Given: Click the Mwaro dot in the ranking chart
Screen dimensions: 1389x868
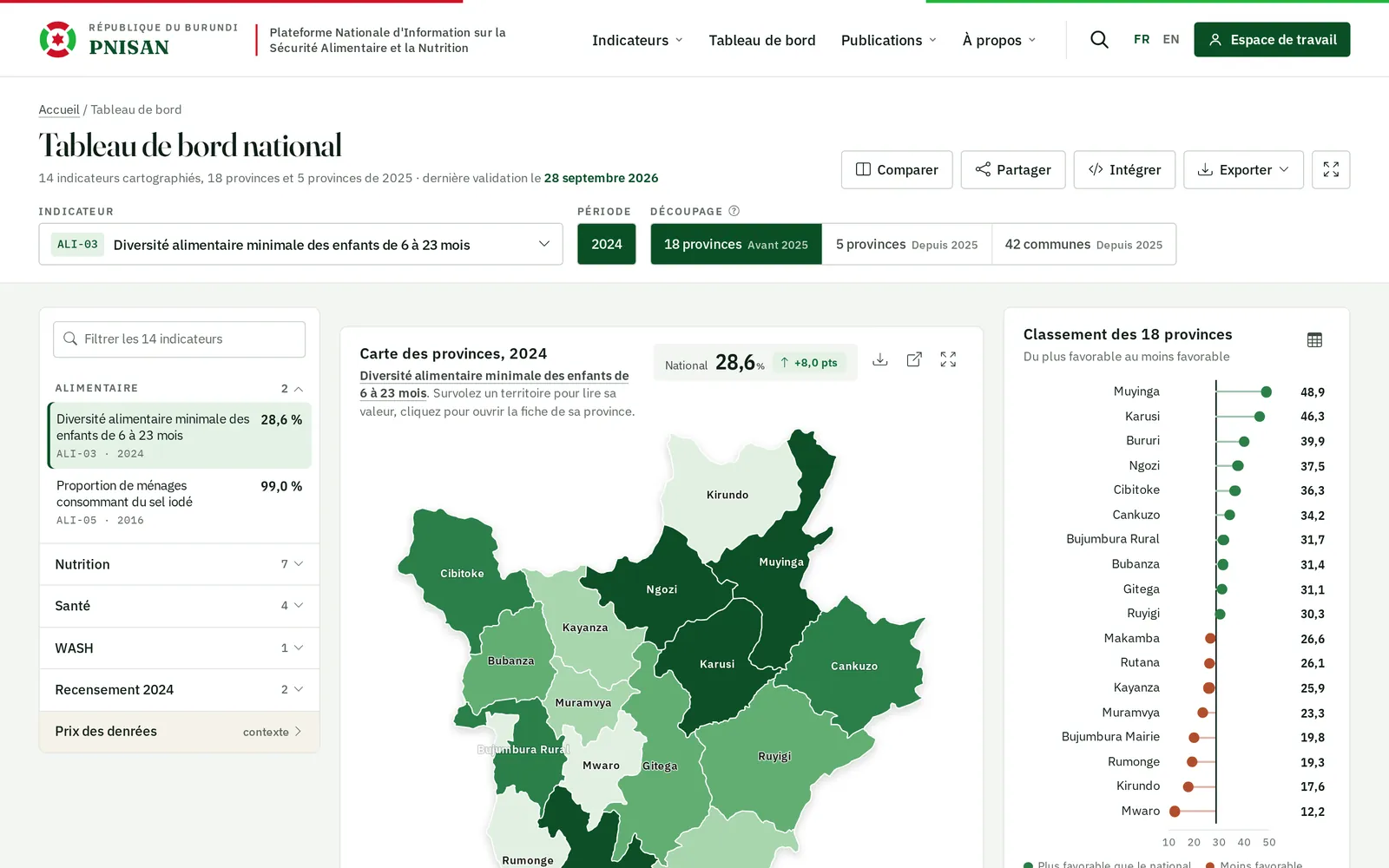Looking at the screenshot, I should 1175,812.
